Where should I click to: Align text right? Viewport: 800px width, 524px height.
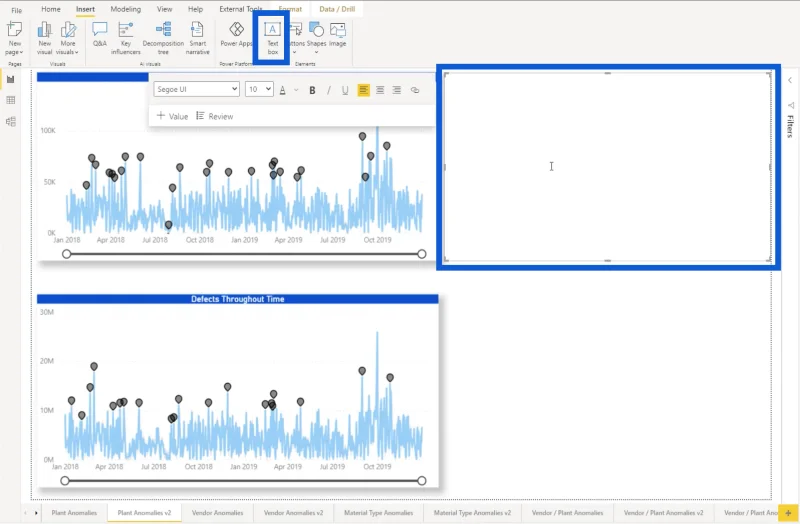[x=396, y=90]
